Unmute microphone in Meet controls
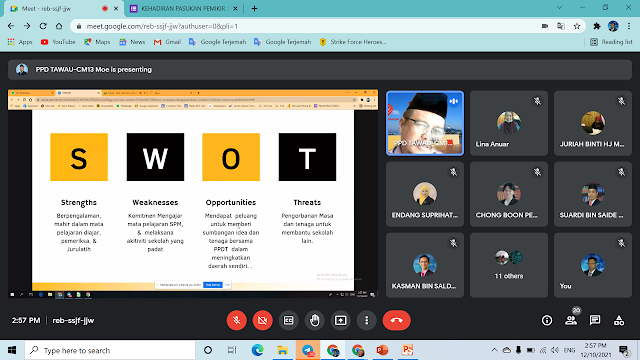The width and height of the screenshot is (640, 360). pyautogui.click(x=236, y=320)
